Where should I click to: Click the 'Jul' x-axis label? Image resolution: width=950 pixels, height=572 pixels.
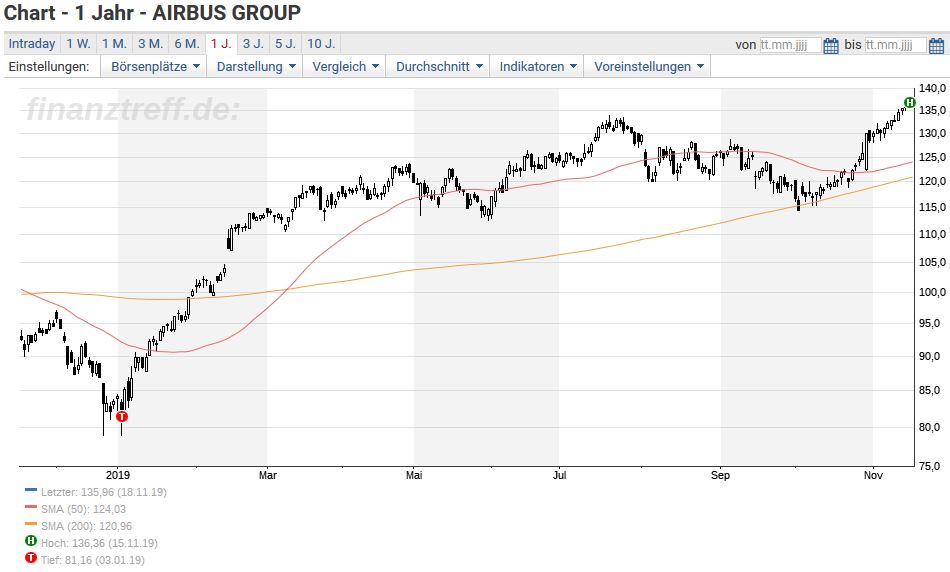559,475
